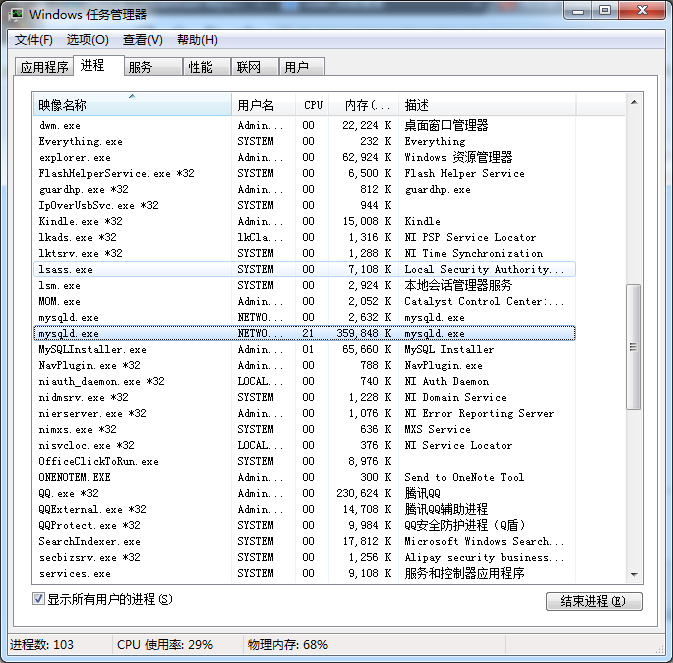Select guardhp.exe *32 process
This screenshot has height=663, width=673.
[x=304, y=189]
